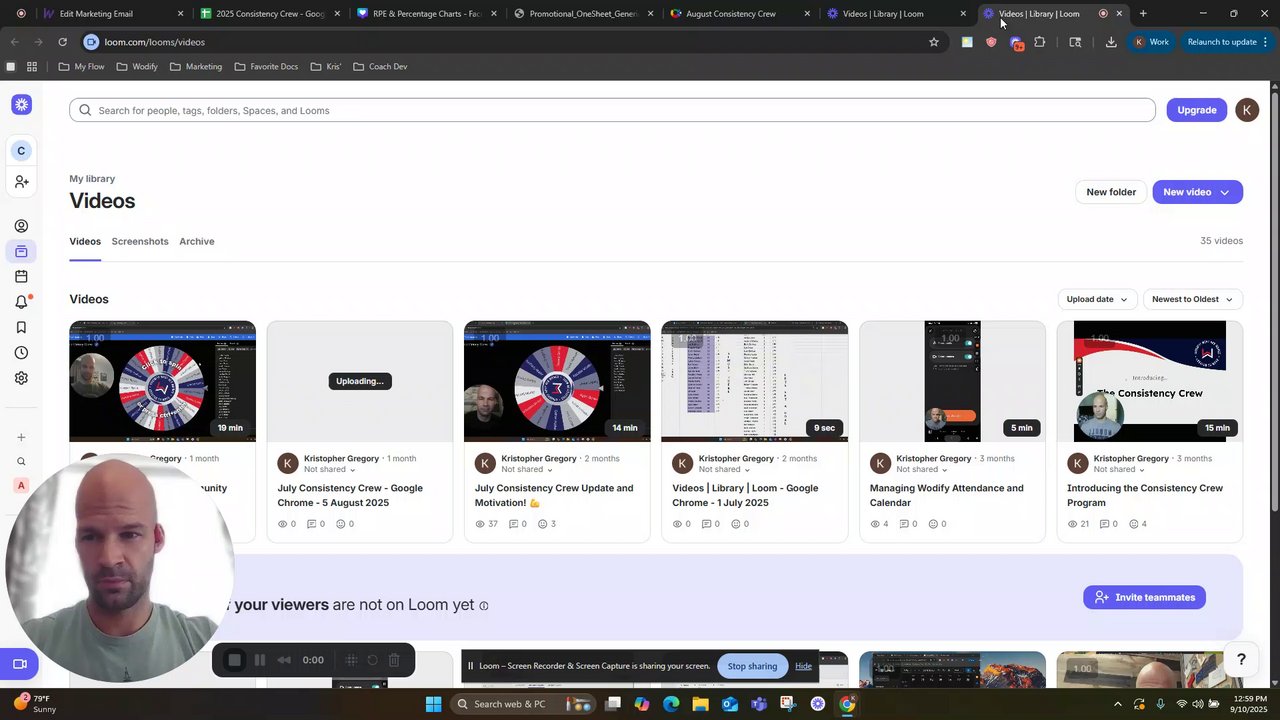Open the Meetings calendar icon in sidebar
Image resolution: width=1280 pixels, height=720 pixels.
coord(21,277)
